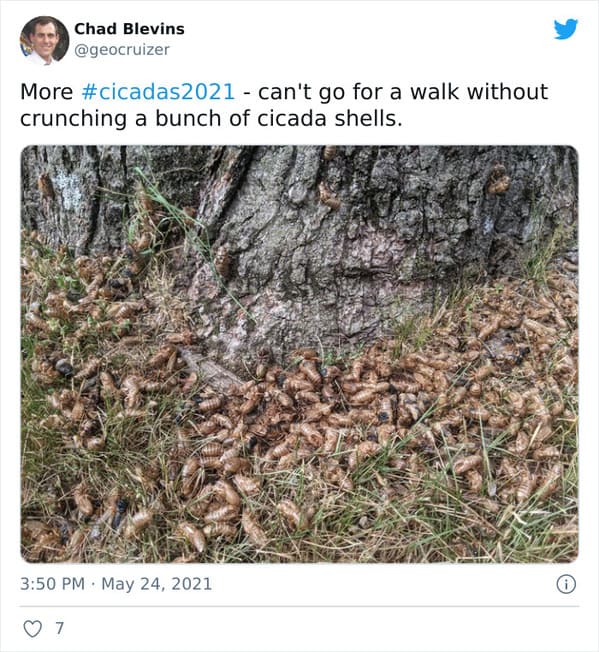599x652 pixels.
Task: Open the May 24, 2021 date link
Action: pos(157,584)
